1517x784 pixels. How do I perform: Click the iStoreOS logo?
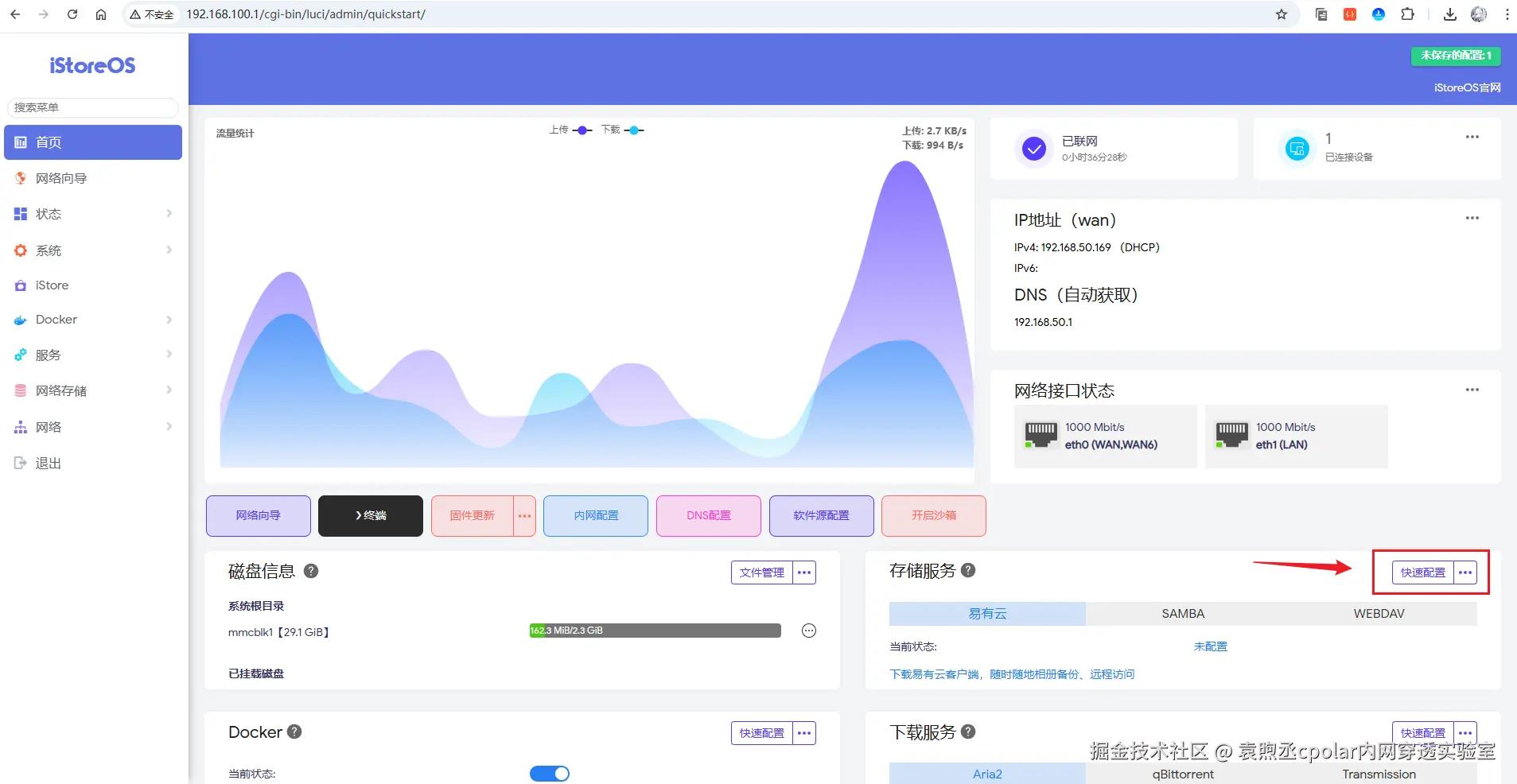pyautogui.click(x=92, y=65)
